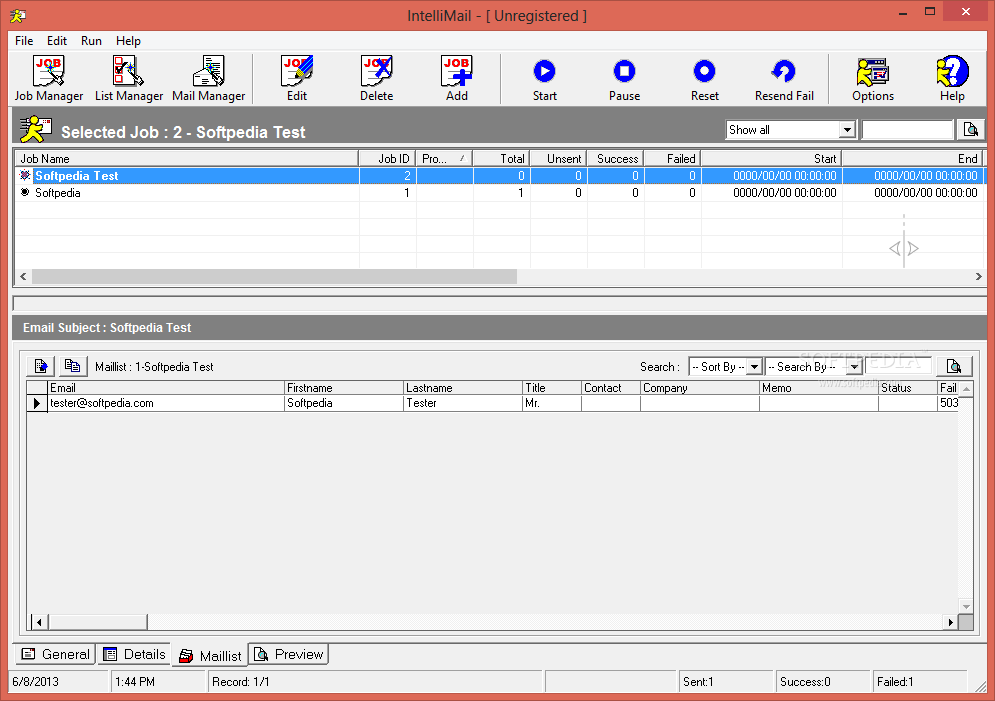This screenshot has width=995, height=701.
Task: Click maillist vertical scroll down arrow
Action: [966, 606]
